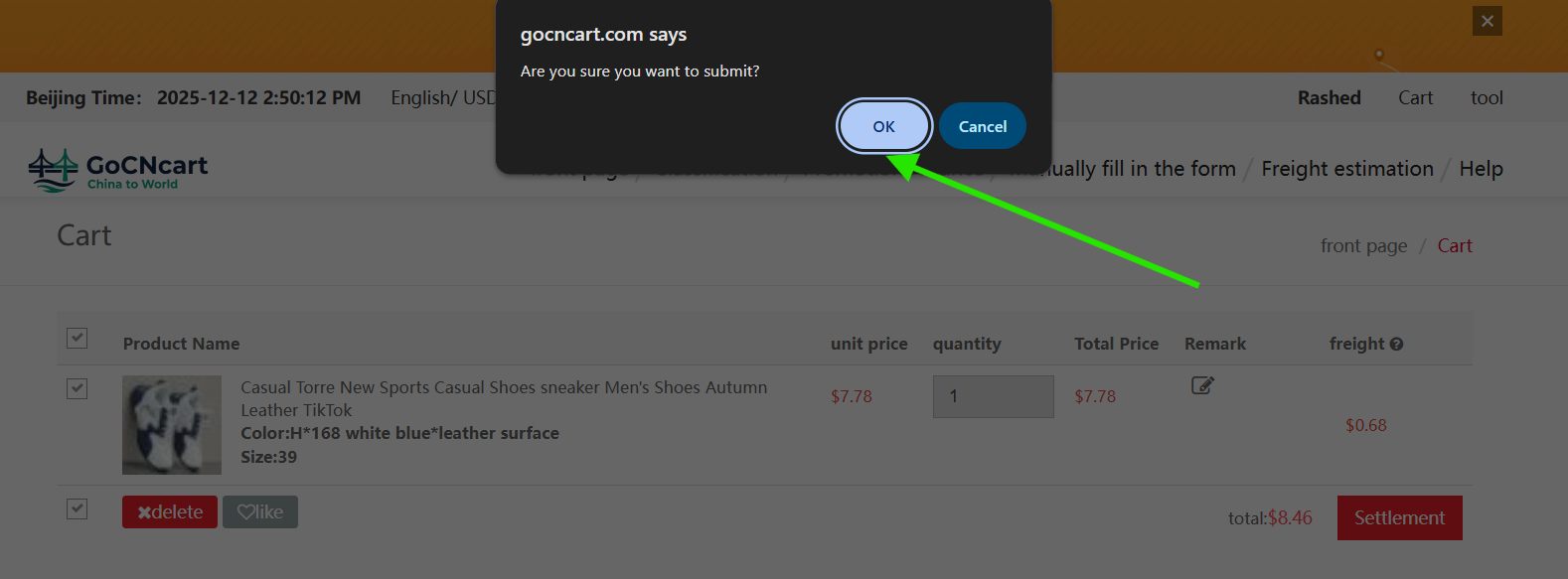This screenshot has width=1568, height=579.
Task: Select the quantity input field
Action: tap(993, 395)
